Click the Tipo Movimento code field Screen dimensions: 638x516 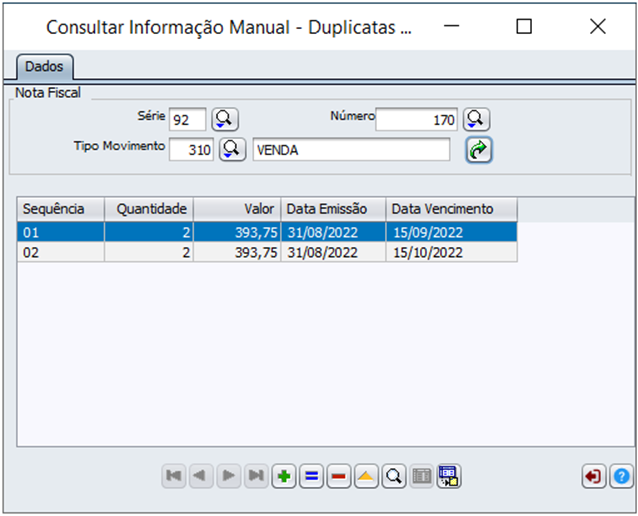pyautogui.click(x=192, y=149)
